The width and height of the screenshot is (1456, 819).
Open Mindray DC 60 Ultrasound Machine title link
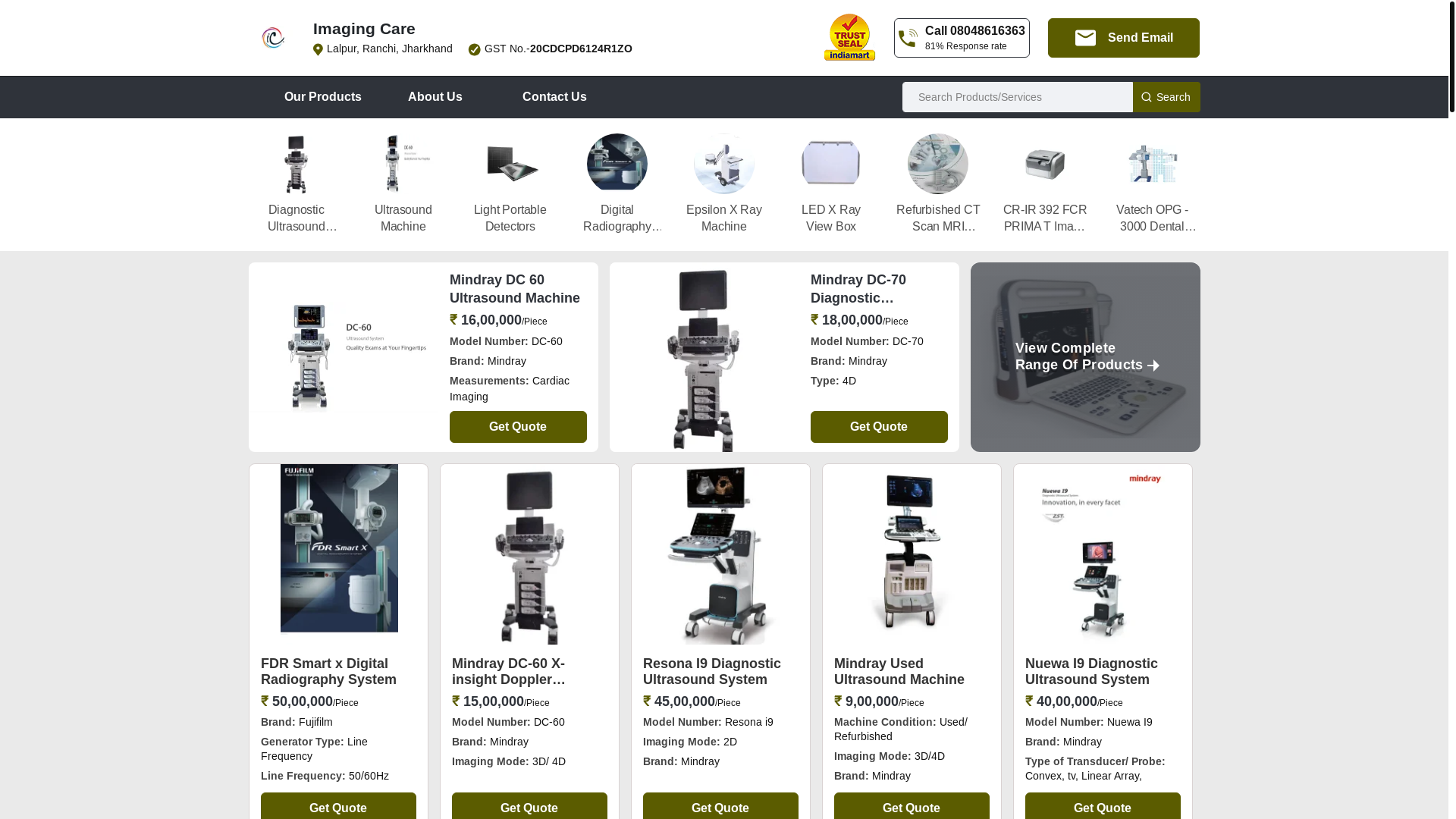pyautogui.click(x=515, y=289)
